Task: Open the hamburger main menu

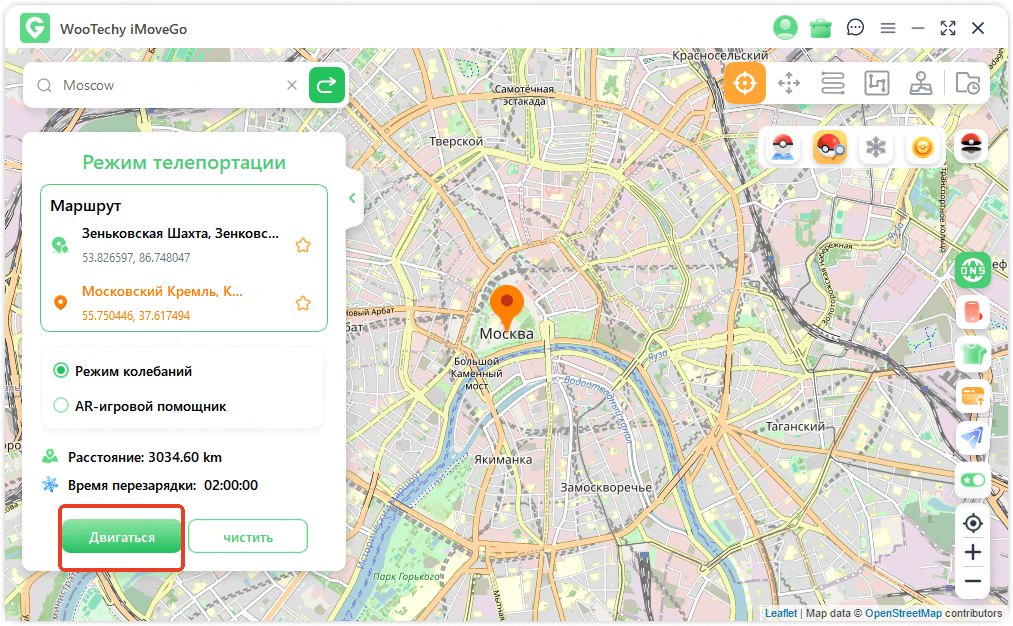Action: tap(887, 28)
